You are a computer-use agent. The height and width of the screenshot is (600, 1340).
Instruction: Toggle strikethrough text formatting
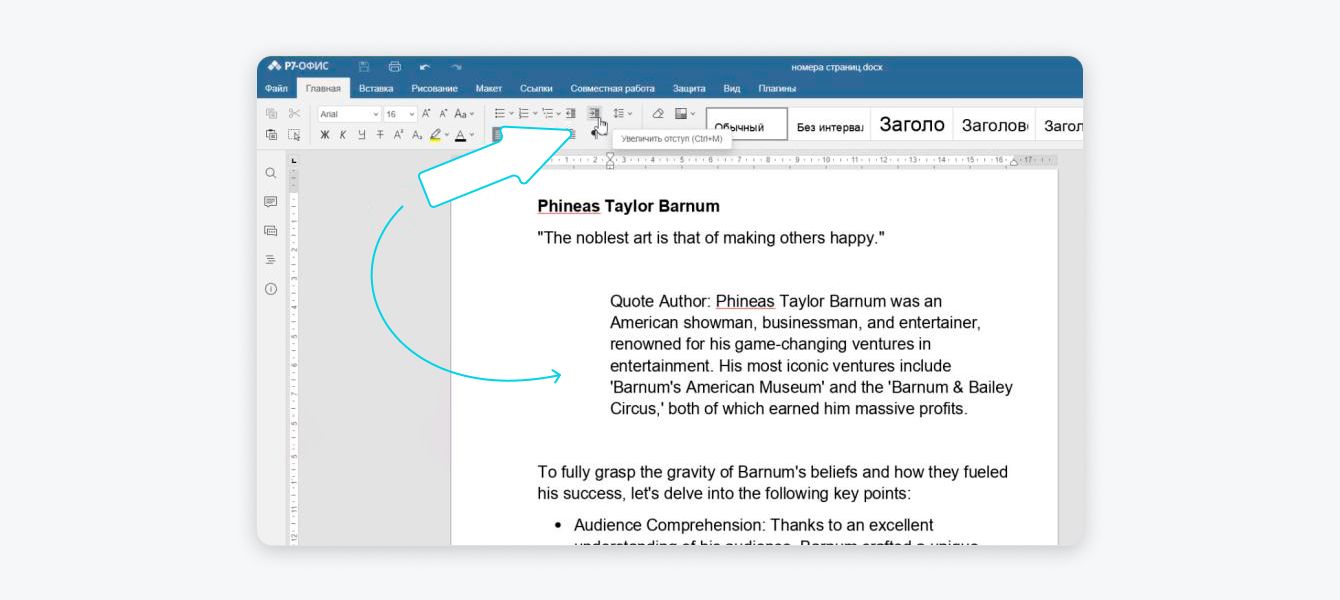coord(380,135)
